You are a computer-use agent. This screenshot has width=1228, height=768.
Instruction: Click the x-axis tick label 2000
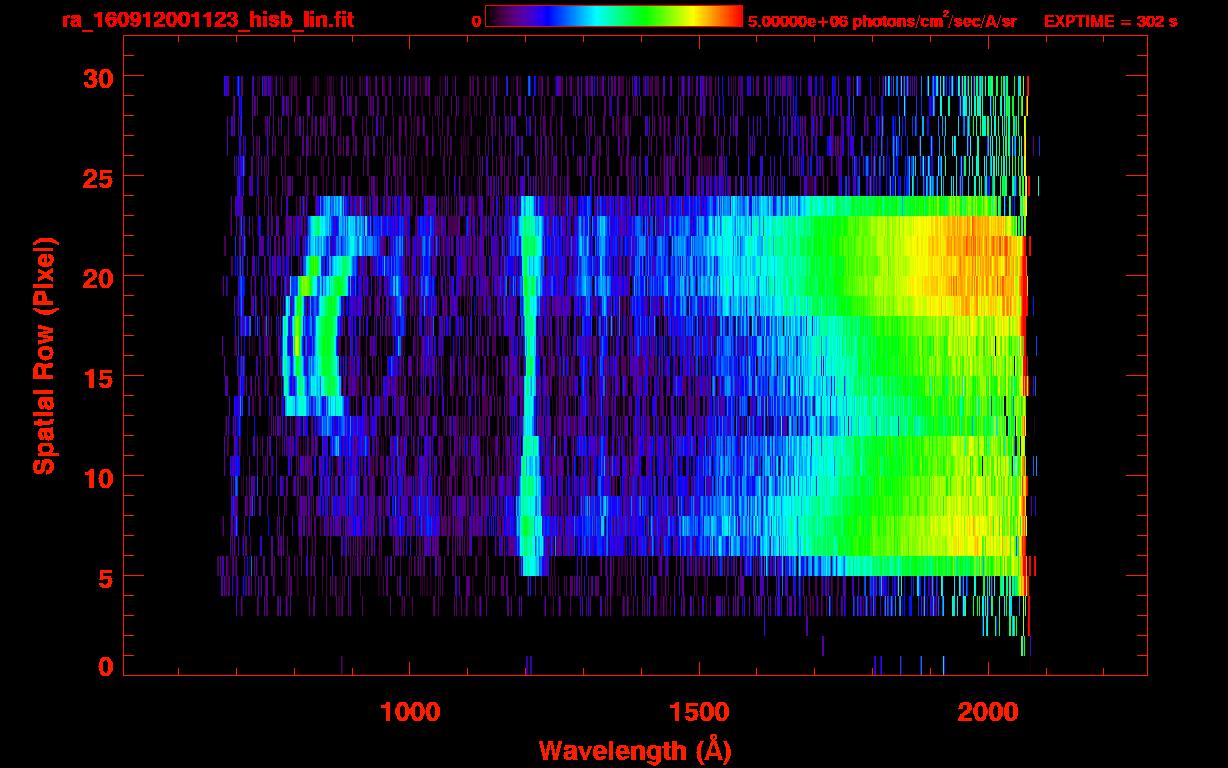click(x=986, y=712)
